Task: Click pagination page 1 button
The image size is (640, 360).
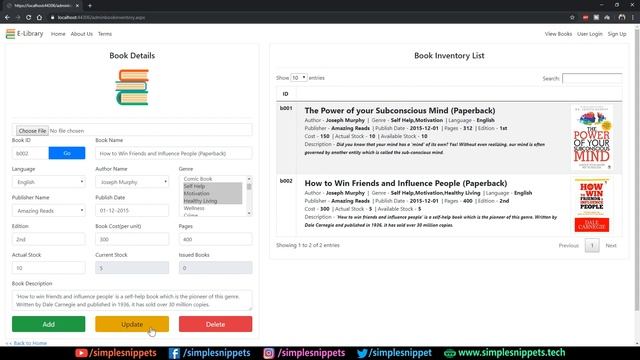Action: 592,245
